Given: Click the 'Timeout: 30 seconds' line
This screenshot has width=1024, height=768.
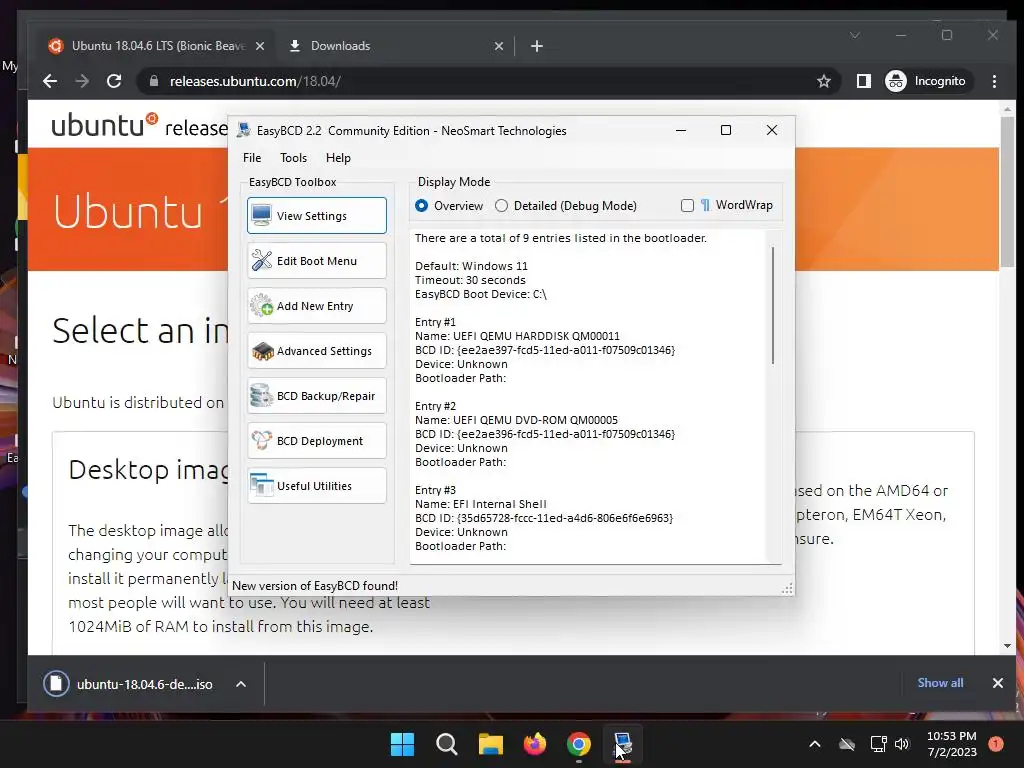Looking at the screenshot, I should [470, 280].
